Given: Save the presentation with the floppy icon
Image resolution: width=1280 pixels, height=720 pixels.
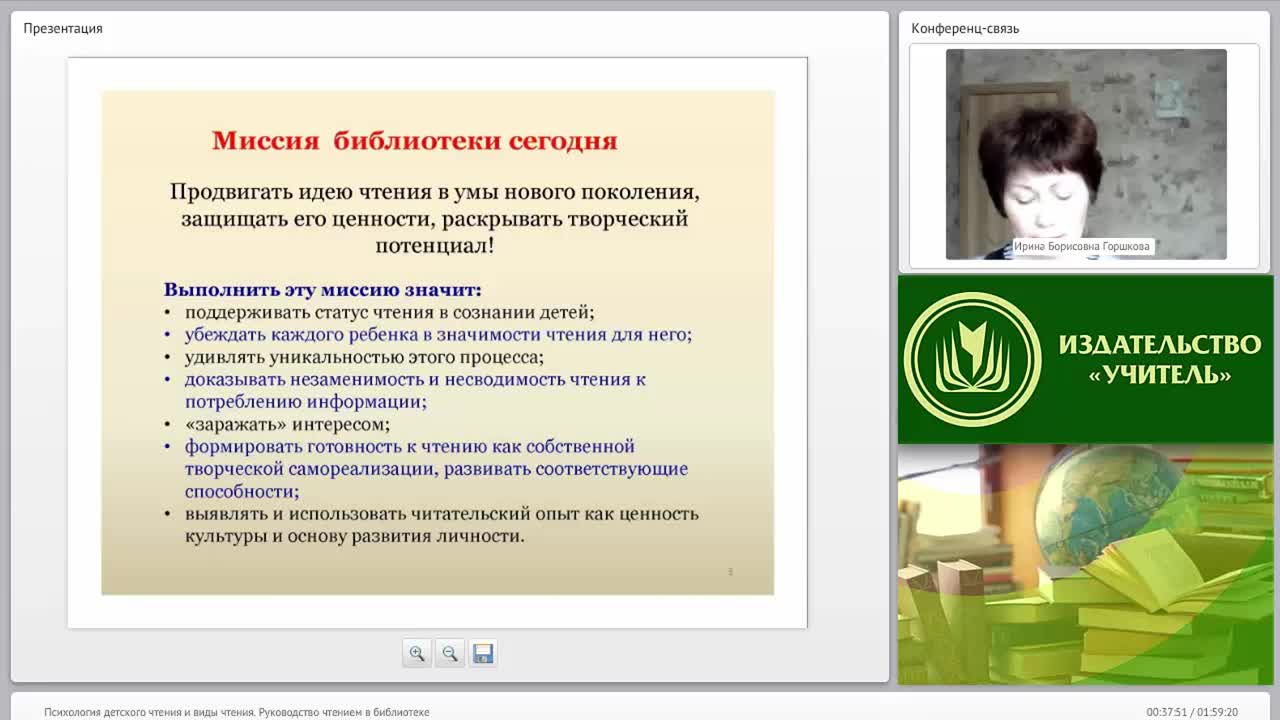Looking at the screenshot, I should (x=483, y=653).
